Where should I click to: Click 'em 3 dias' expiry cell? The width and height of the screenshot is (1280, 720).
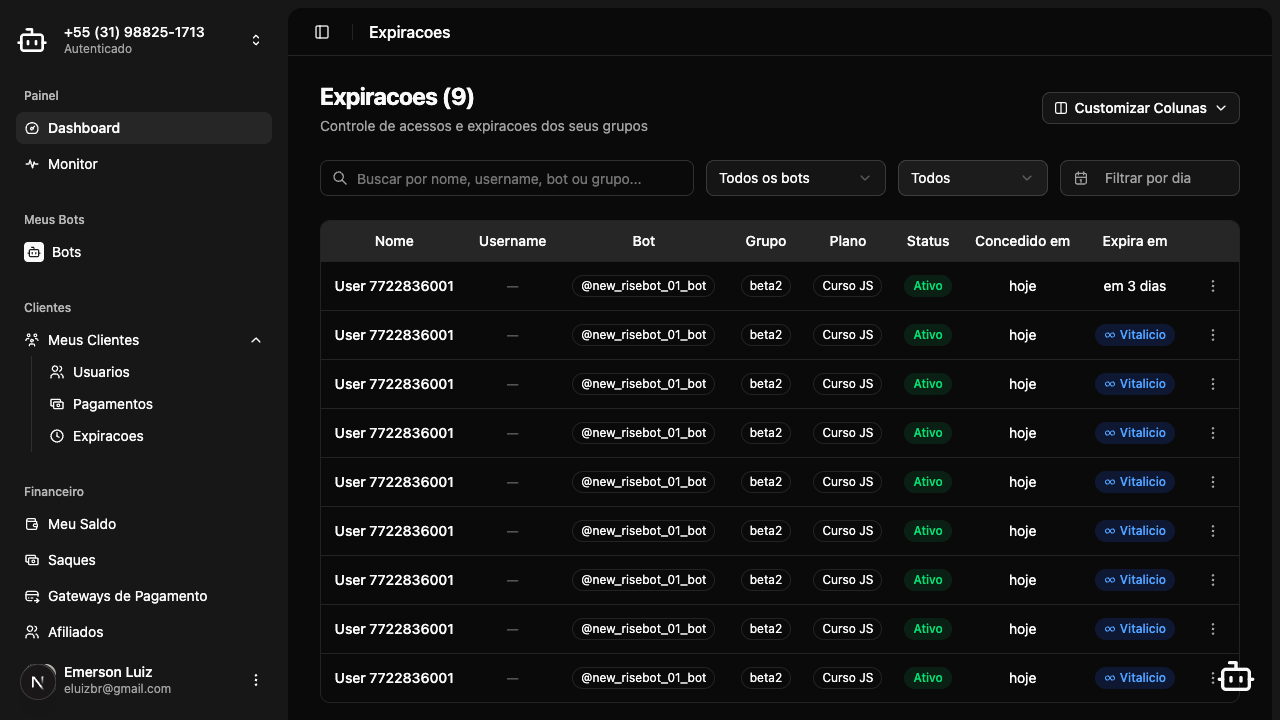(1135, 286)
